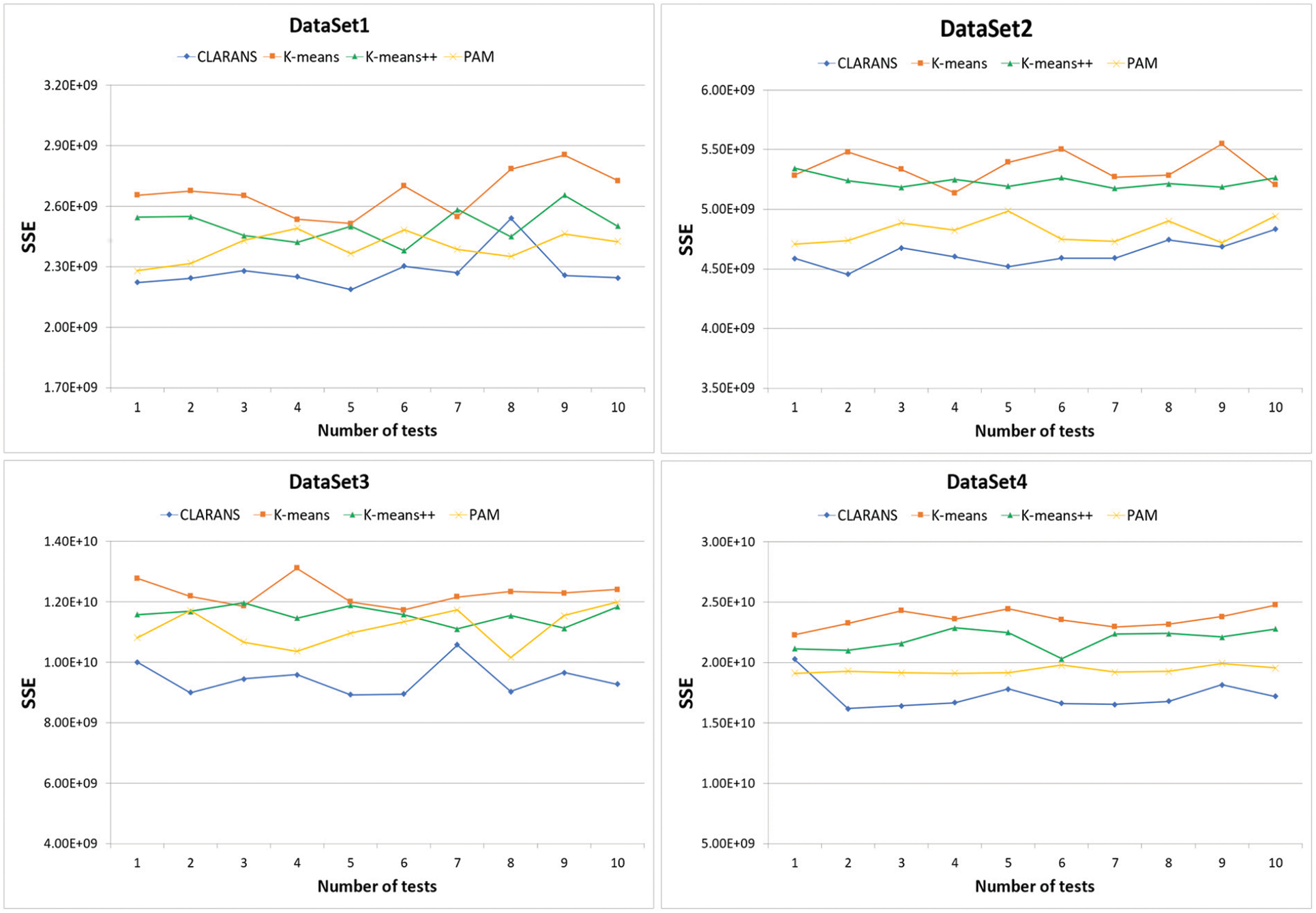Click K-means++ legend marker in DataSet3 chart
Viewport: 1316px width, 913px height.
353,515
